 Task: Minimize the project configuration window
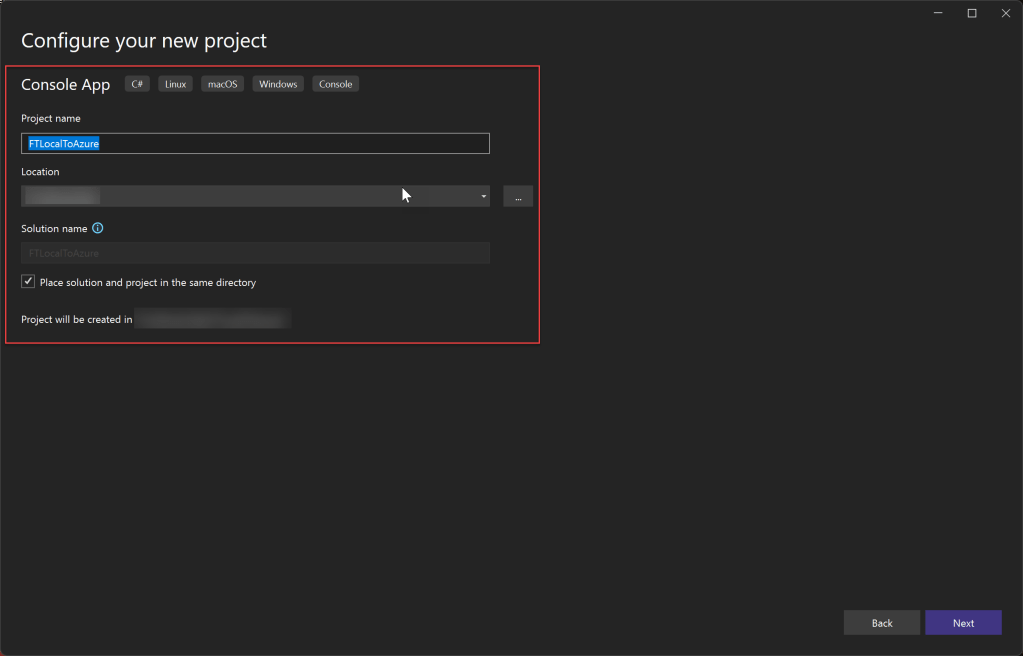pyautogui.click(x=939, y=13)
